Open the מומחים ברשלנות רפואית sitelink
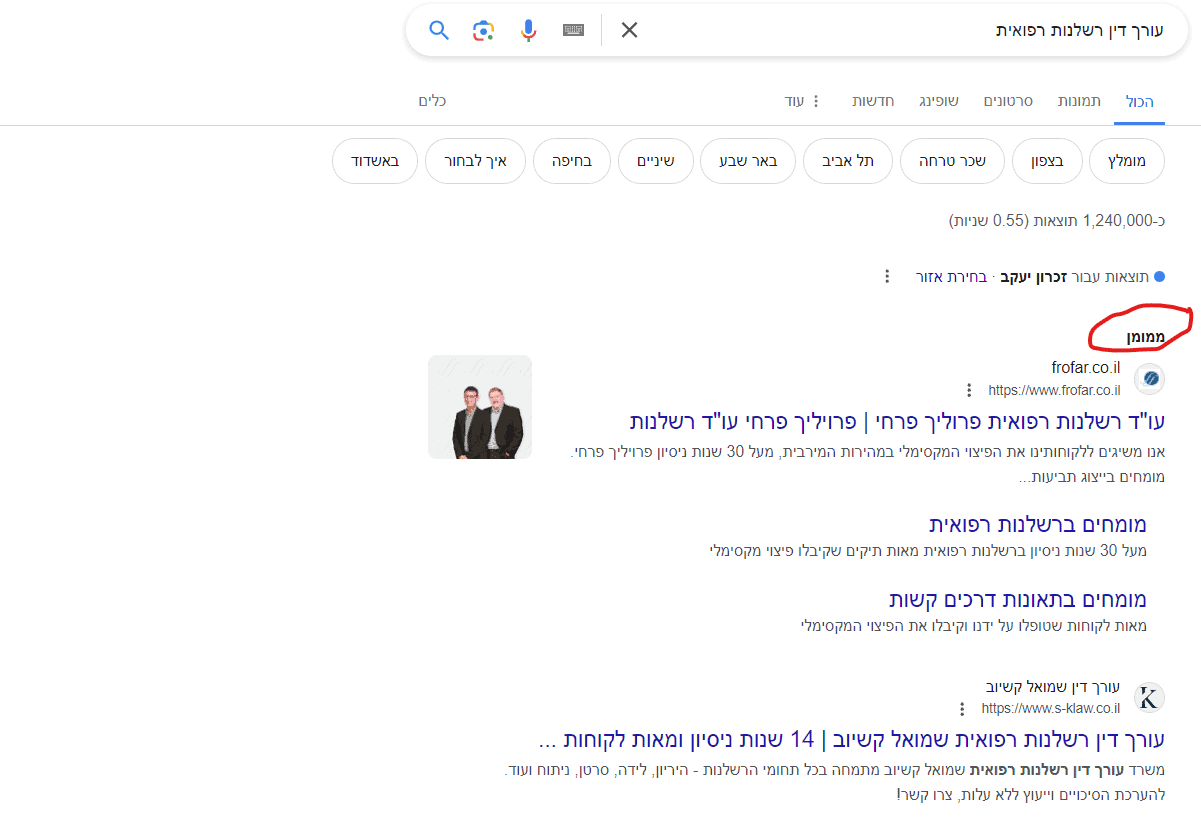Image resolution: width=1201 pixels, height=828 pixels. point(1038,524)
